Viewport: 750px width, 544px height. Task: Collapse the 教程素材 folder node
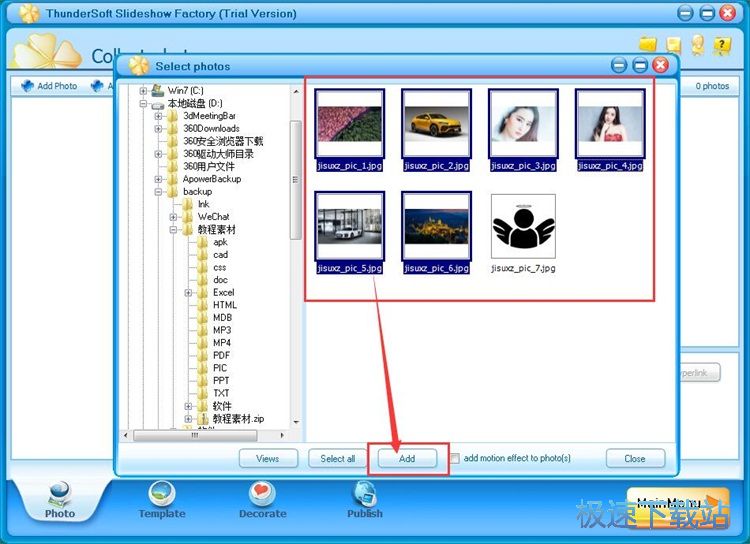(173, 230)
